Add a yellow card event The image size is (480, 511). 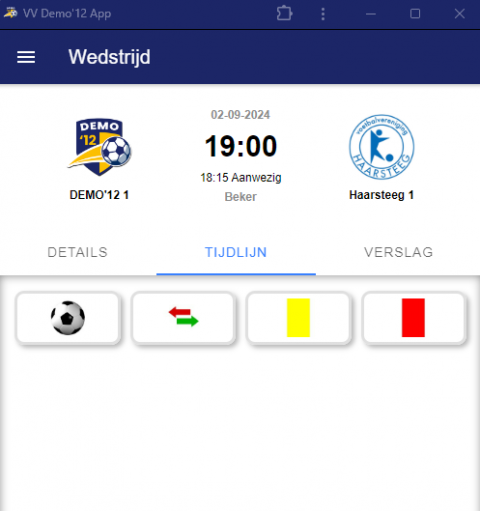[299, 318]
